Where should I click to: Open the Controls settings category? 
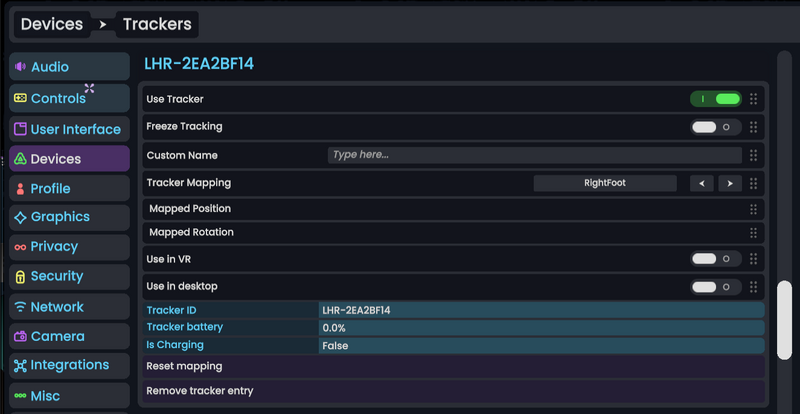pyautogui.click(x=69, y=98)
